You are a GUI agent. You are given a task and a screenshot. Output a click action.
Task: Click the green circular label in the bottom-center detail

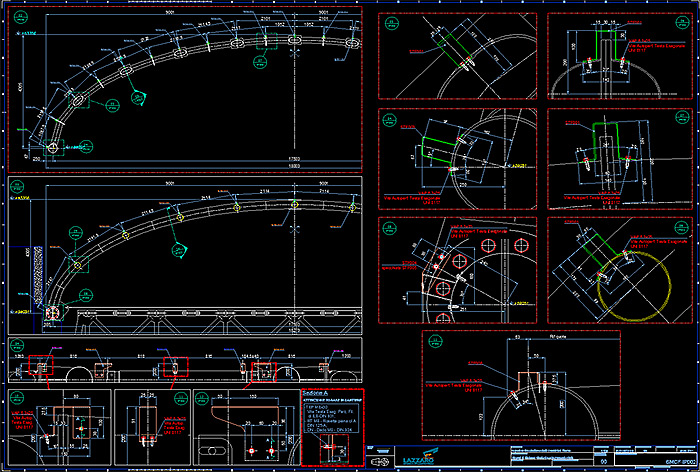[x=436, y=343]
